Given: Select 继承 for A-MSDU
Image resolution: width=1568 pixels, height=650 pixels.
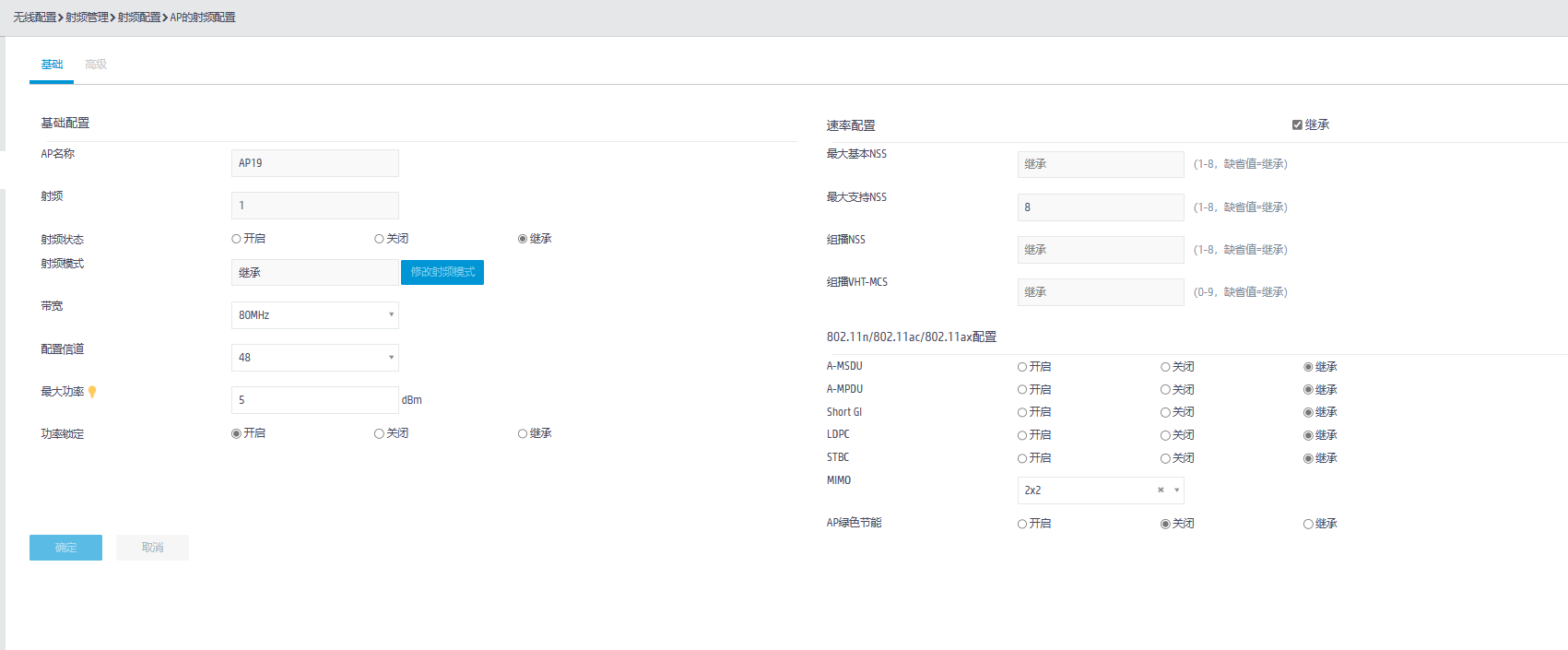Looking at the screenshot, I should (x=1308, y=367).
